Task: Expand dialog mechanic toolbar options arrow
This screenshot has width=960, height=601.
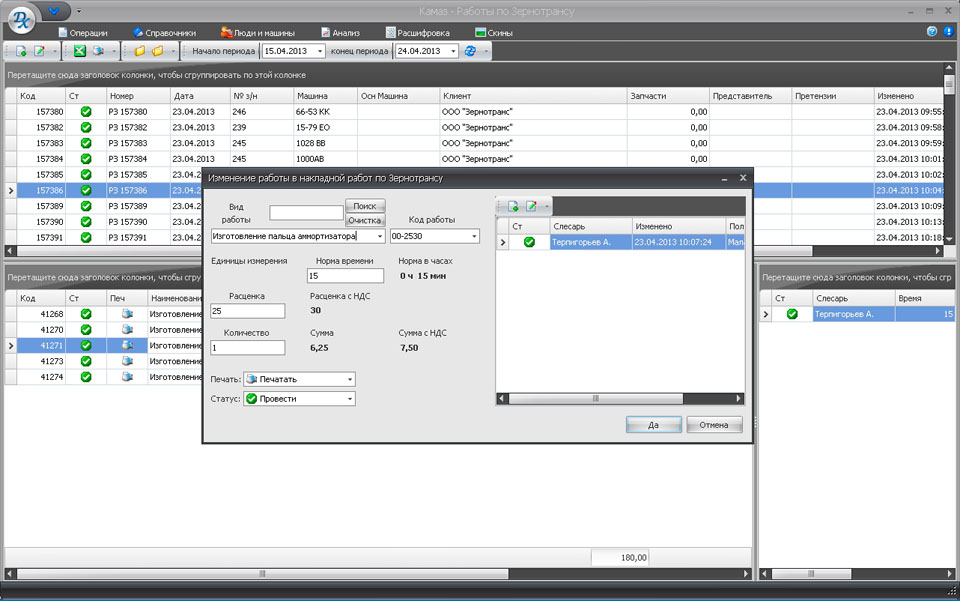Action: tap(547, 206)
